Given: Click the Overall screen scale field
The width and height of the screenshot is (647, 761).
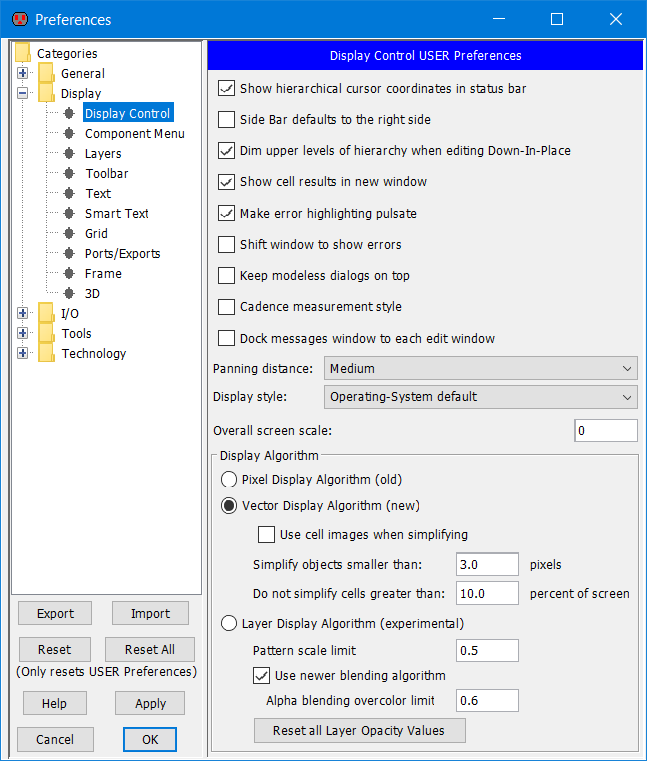Looking at the screenshot, I should coord(605,430).
